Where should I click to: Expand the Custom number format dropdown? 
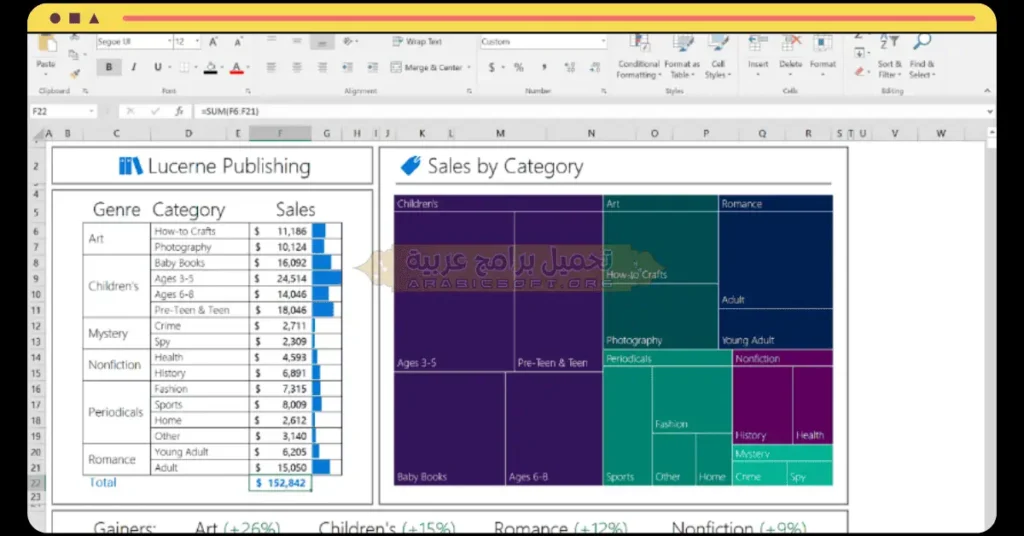602,42
